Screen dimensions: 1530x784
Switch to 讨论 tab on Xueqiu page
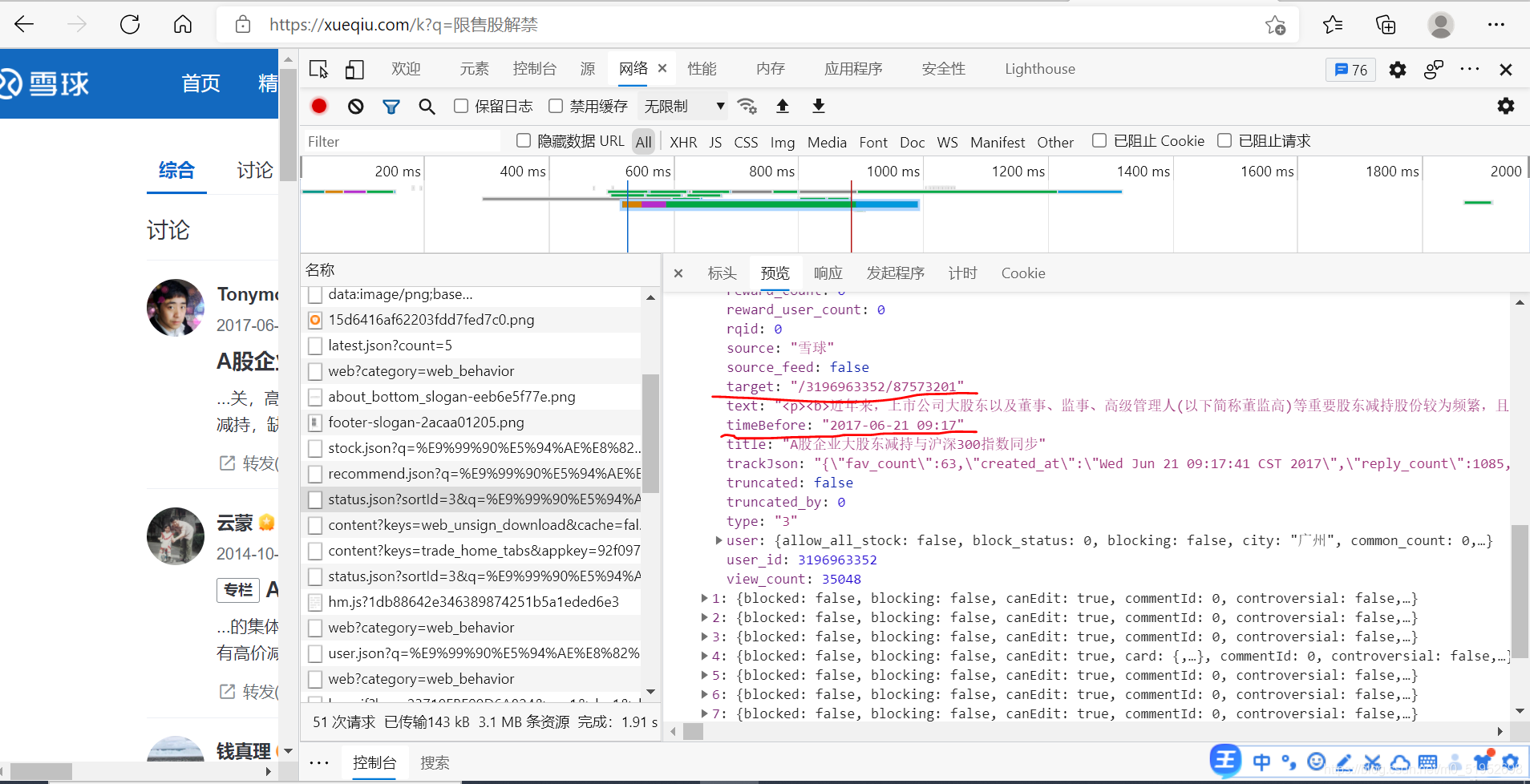[x=255, y=170]
